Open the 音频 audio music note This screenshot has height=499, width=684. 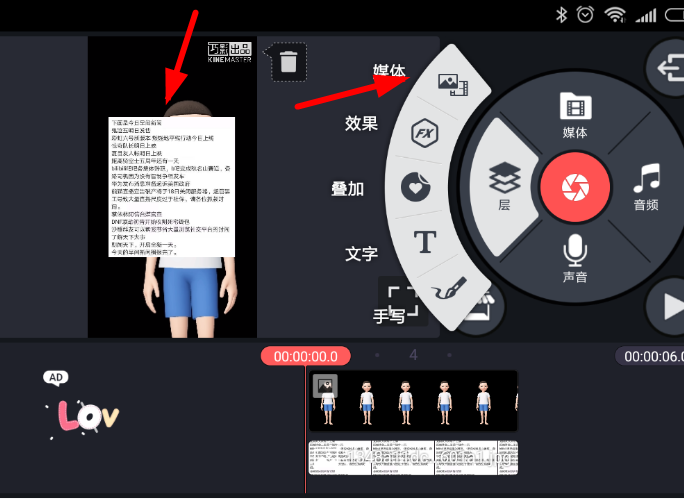(x=645, y=187)
